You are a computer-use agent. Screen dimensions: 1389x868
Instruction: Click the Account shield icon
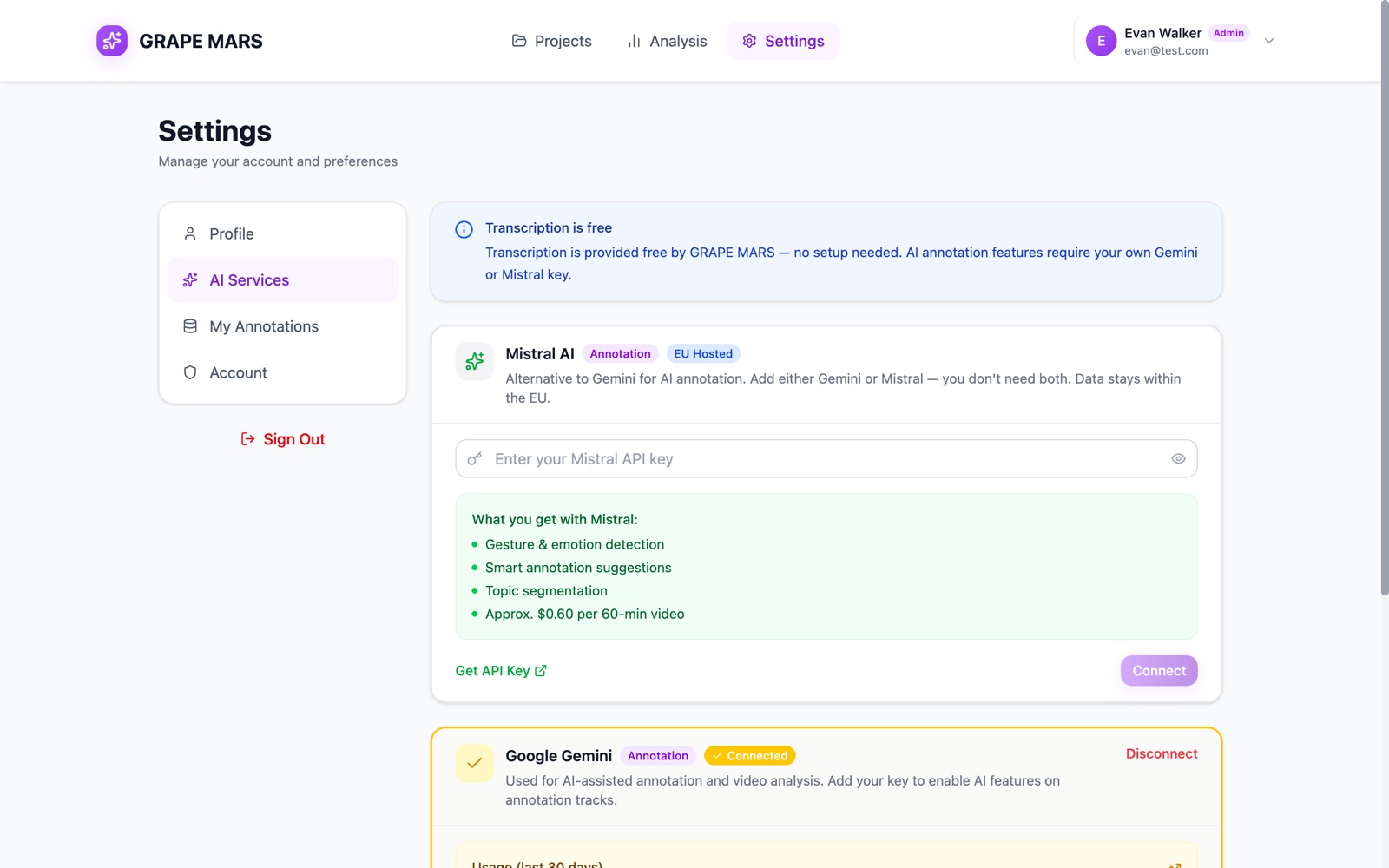pos(190,372)
